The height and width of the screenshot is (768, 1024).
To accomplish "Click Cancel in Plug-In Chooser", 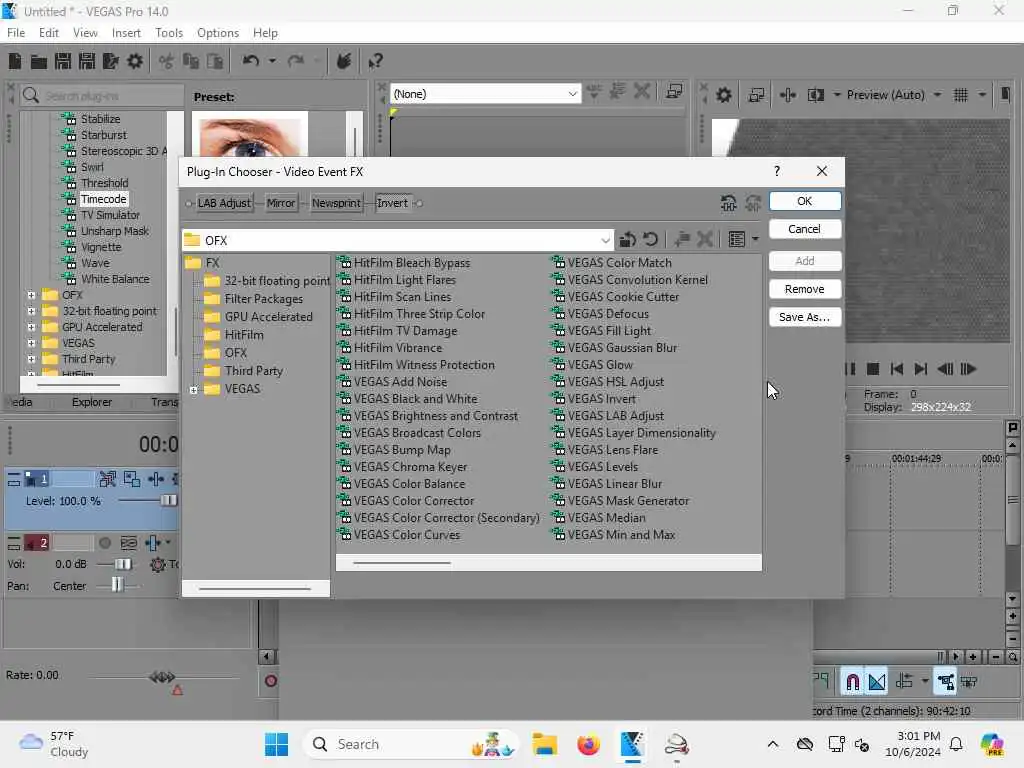I will (x=805, y=229).
